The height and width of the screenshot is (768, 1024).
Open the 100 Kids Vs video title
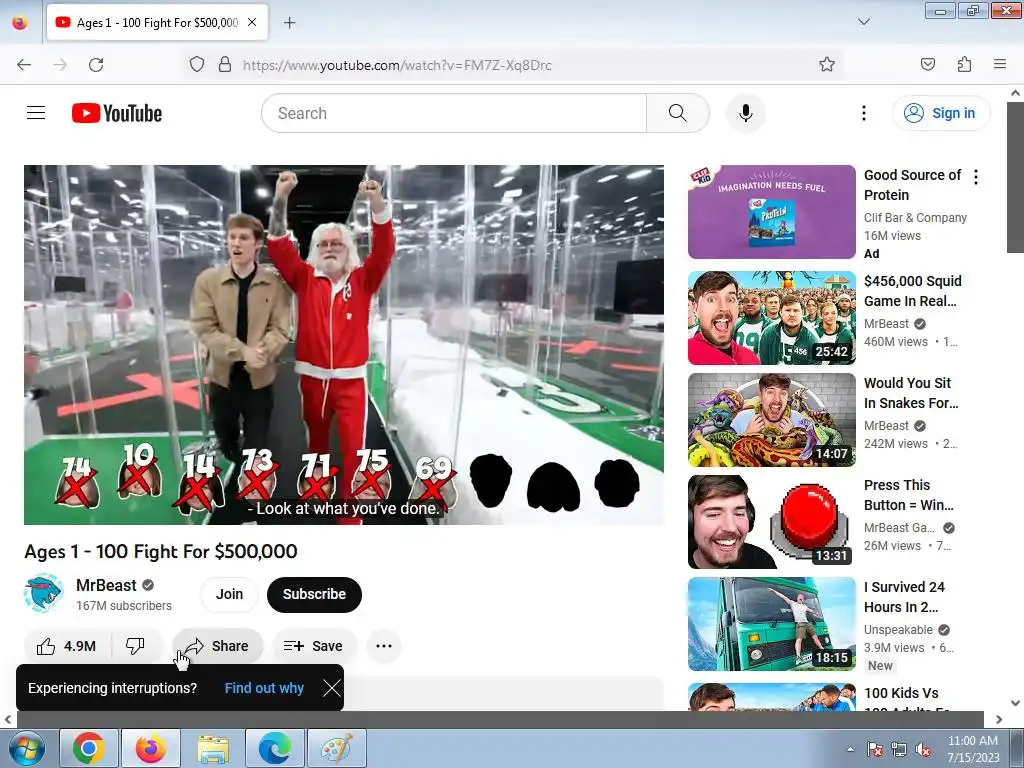pos(906,699)
